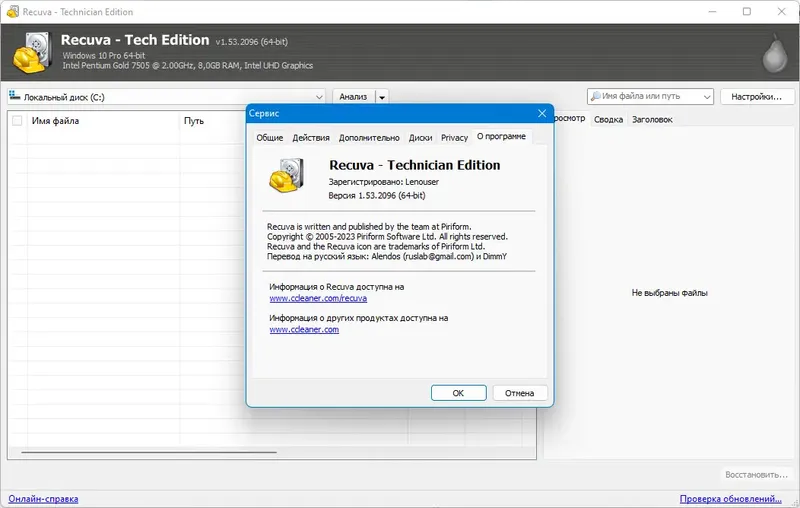Click the magnifier icon in search field
This screenshot has height=508, width=800.
595,96
